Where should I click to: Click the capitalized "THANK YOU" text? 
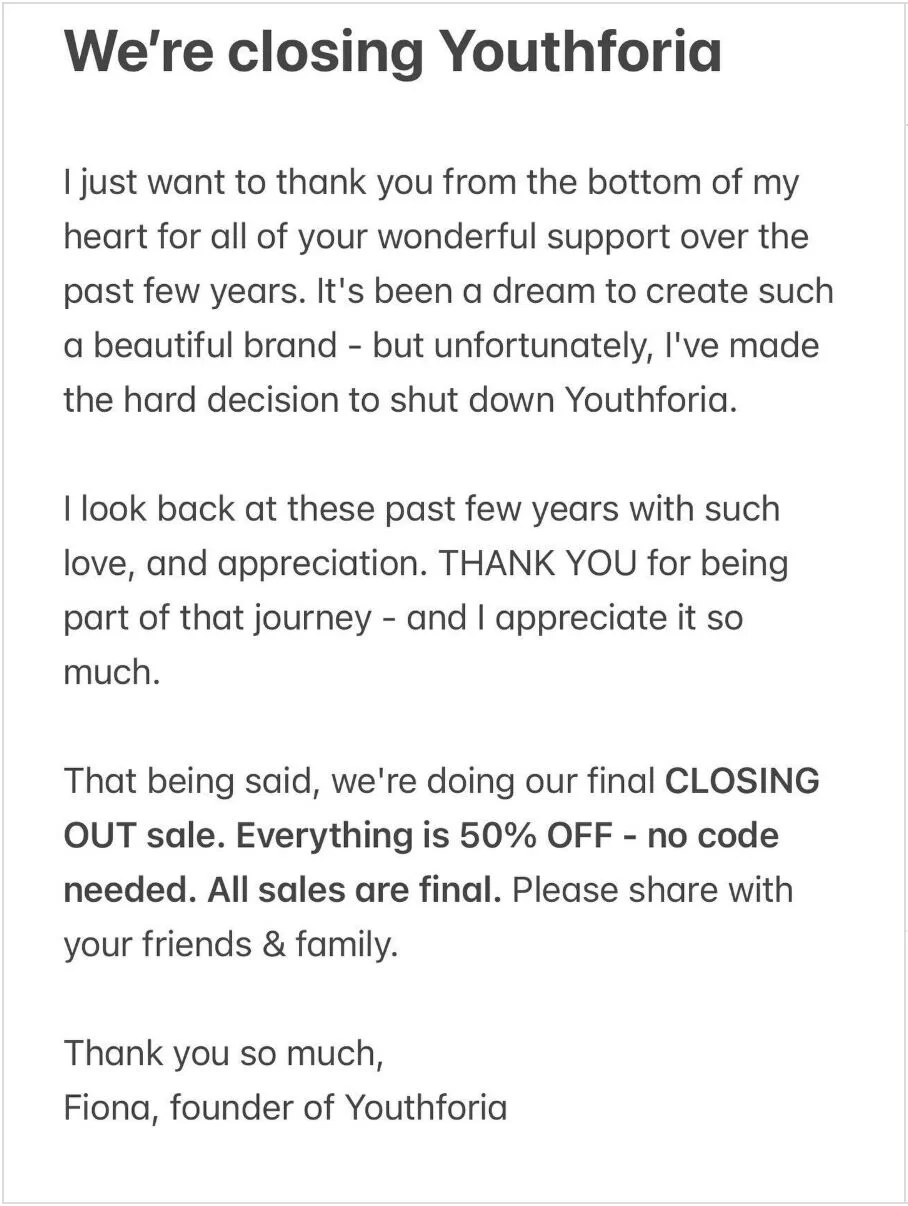point(538,564)
